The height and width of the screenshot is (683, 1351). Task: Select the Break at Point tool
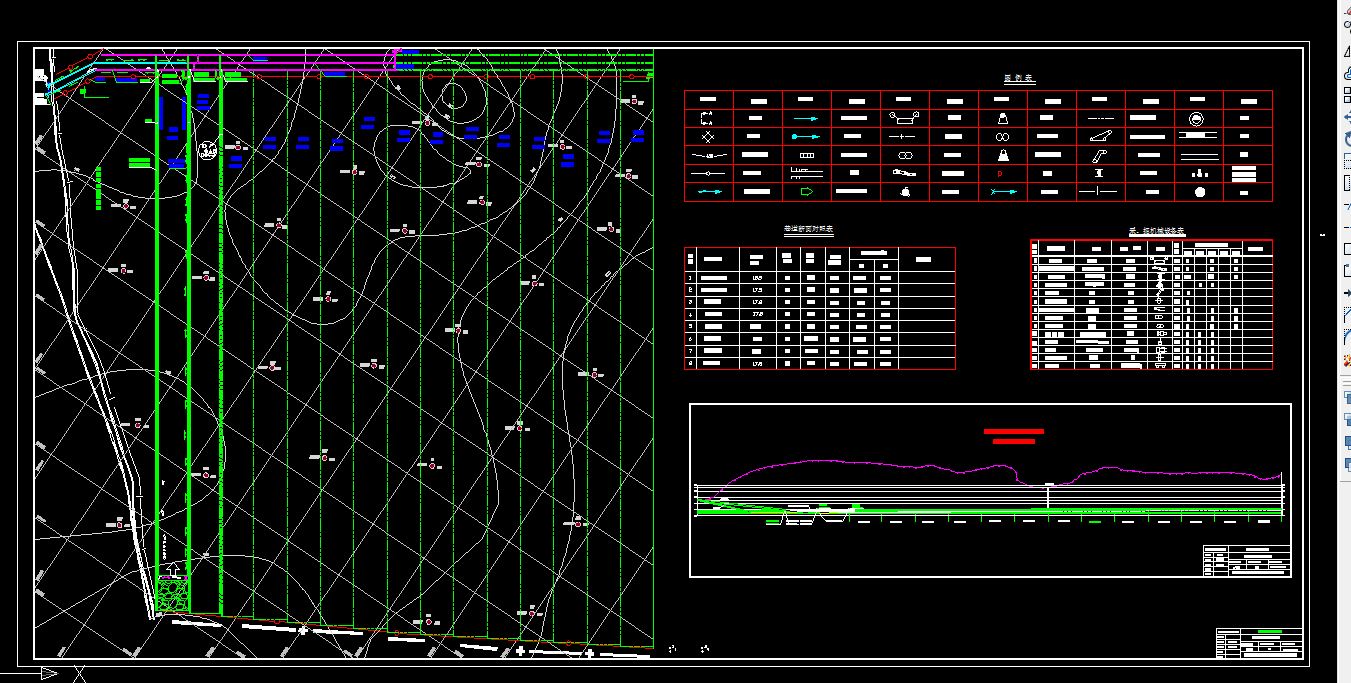click(1346, 249)
